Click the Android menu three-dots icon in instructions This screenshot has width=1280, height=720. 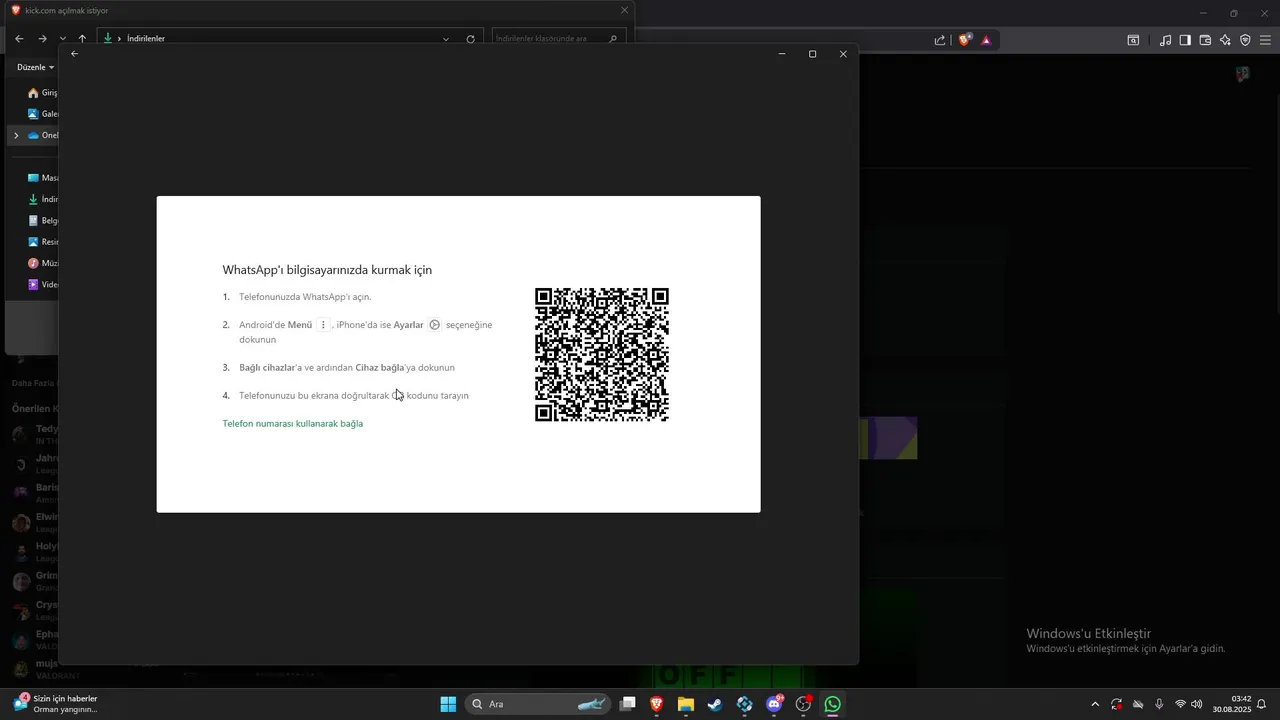click(323, 325)
